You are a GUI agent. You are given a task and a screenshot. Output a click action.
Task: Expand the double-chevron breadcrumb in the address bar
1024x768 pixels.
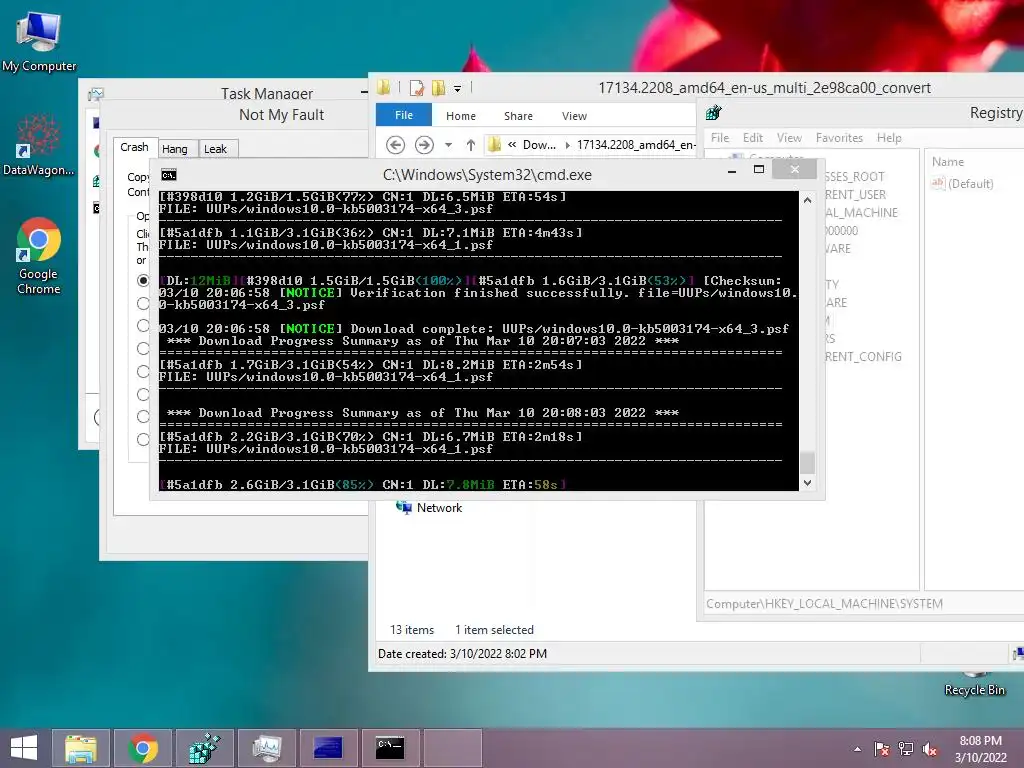512,144
